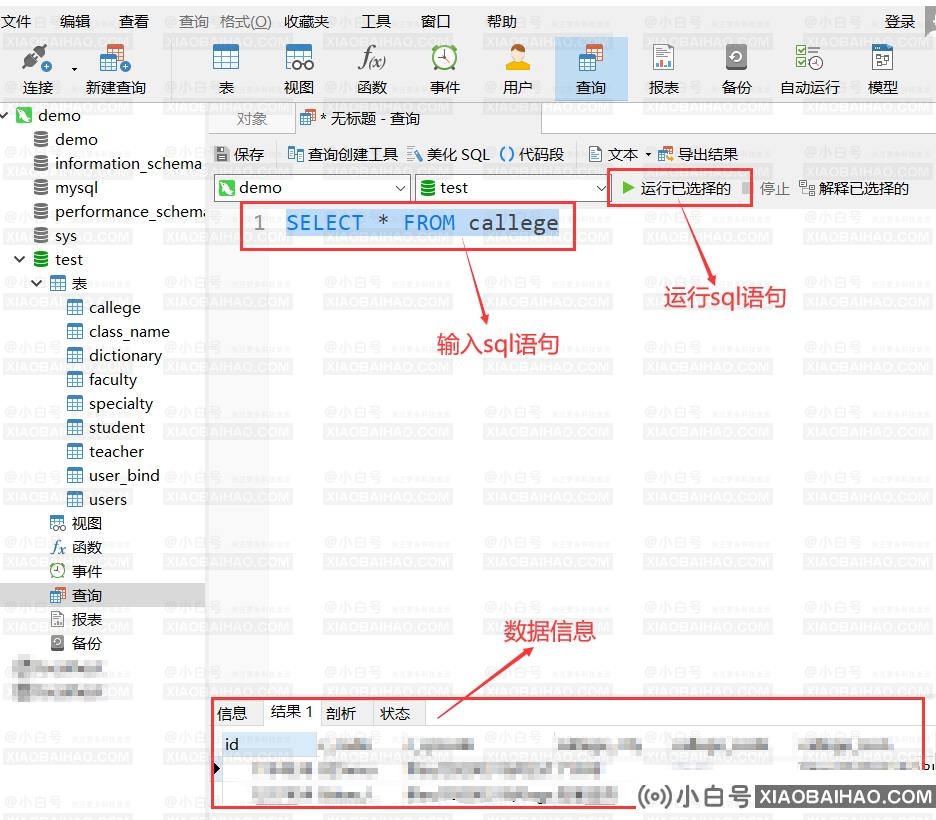
Task: Click the 停止 stop button
Action: click(x=766, y=189)
